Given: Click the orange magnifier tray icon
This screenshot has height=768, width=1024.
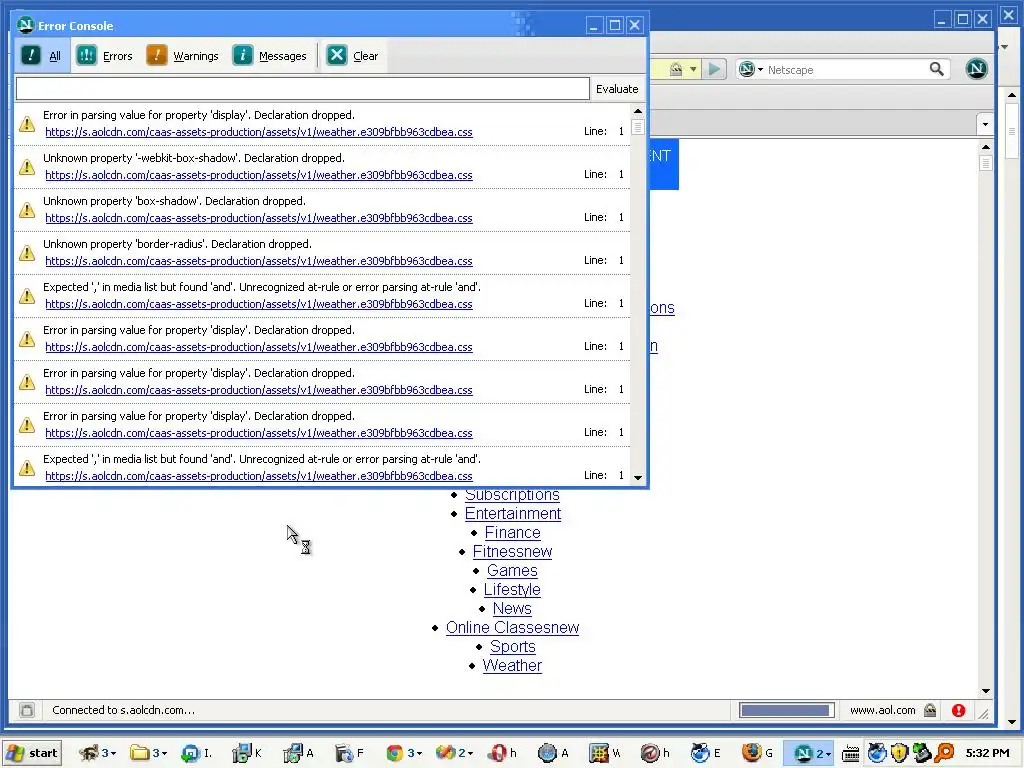Looking at the screenshot, I should click(x=944, y=753).
